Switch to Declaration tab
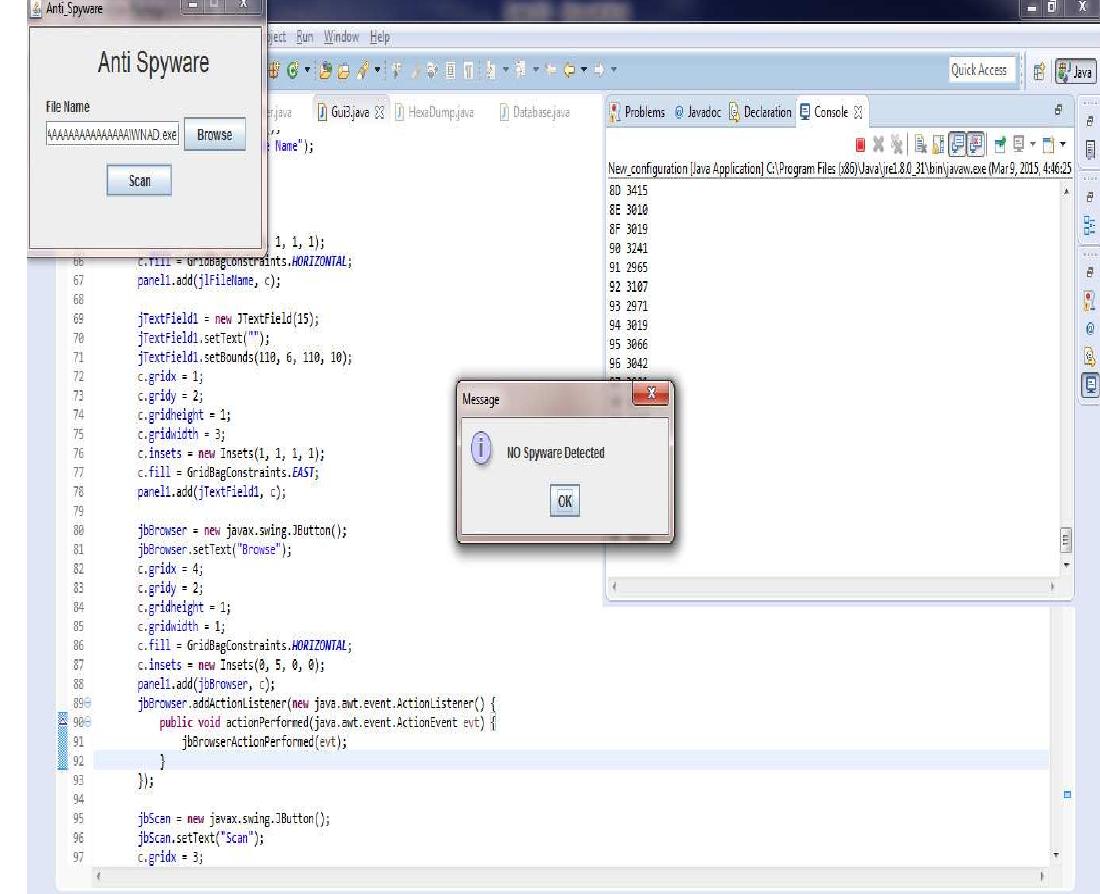Screen dimensions: 1100x894 click(760, 112)
